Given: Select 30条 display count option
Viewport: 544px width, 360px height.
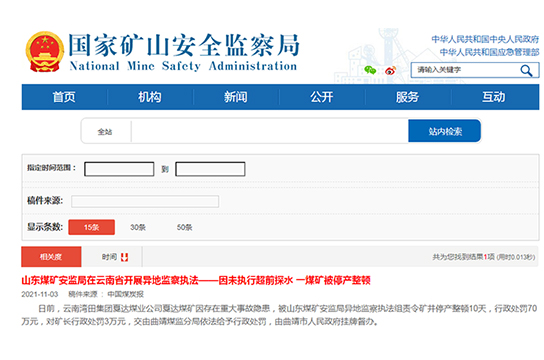Looking at the screenshot, I should pos(138,227).
